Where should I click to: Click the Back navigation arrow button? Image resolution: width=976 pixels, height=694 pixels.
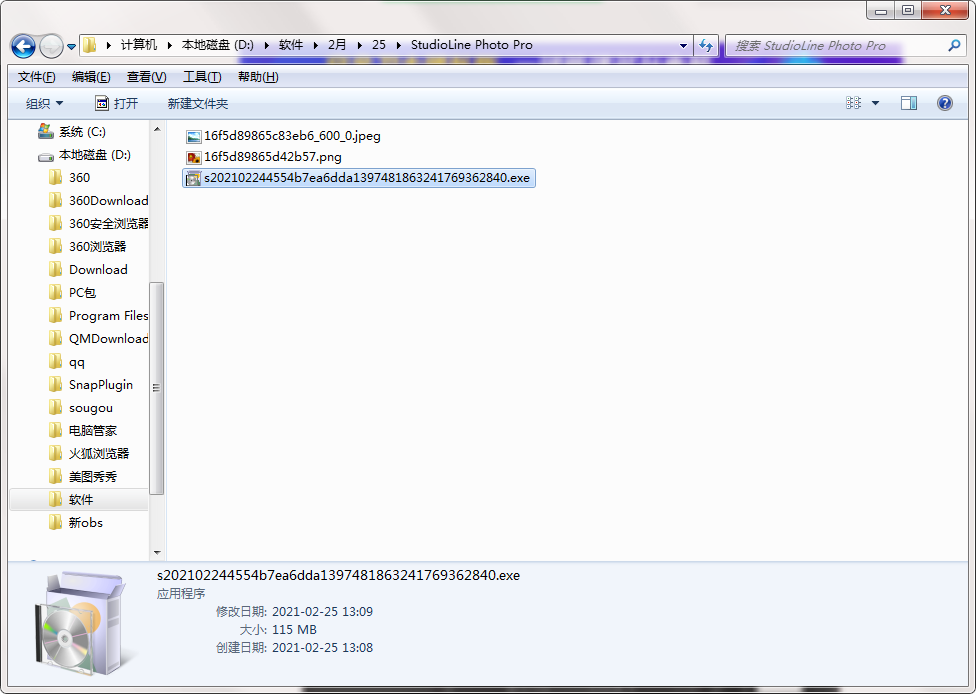coord(23,46)
